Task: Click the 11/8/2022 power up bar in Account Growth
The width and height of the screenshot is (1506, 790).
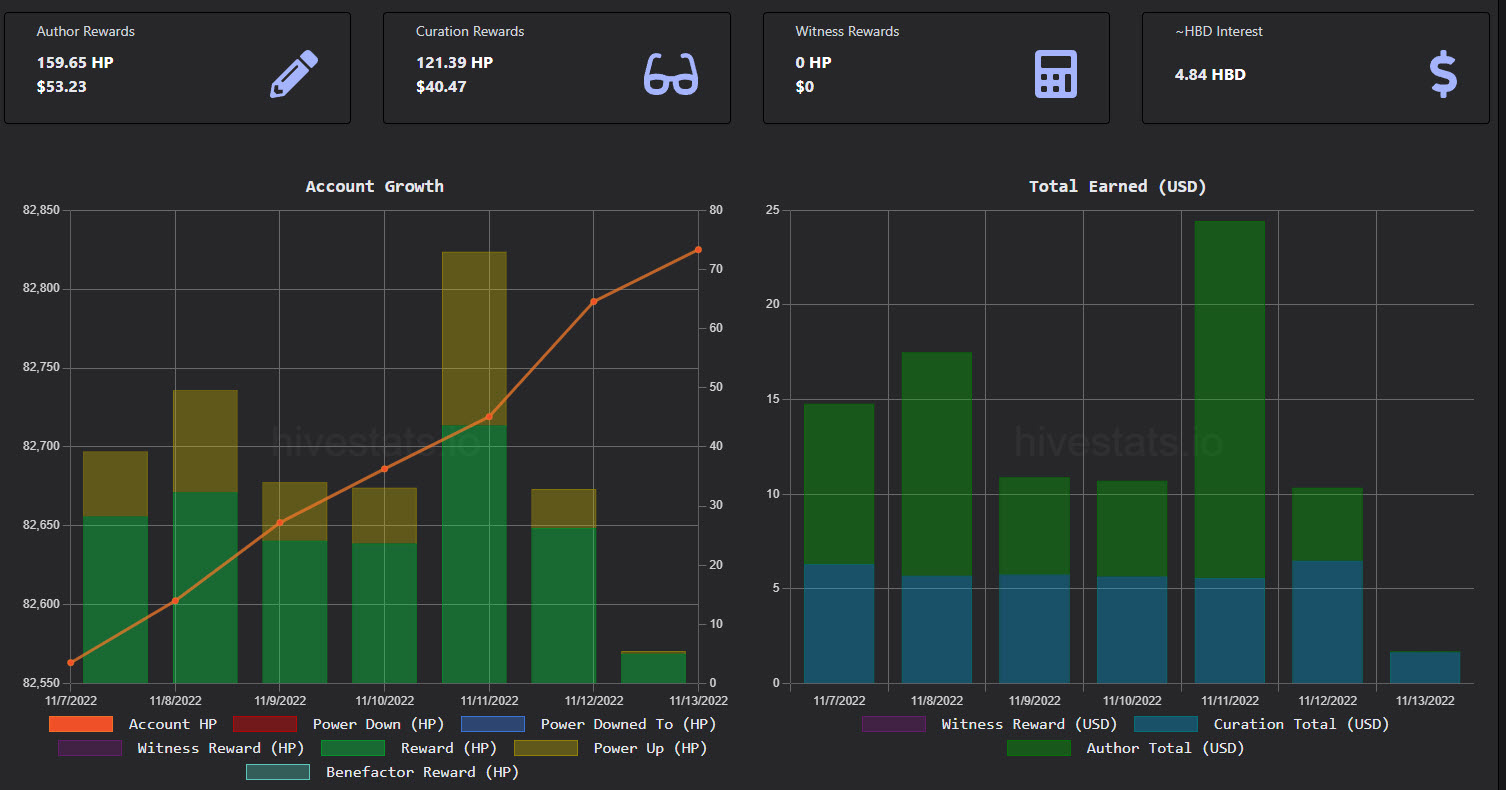Action: tap(205, 440)
